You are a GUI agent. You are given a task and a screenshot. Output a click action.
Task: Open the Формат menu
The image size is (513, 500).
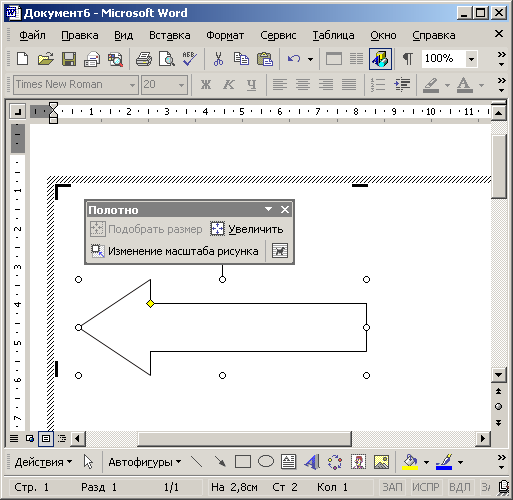[x=225, y=35]
